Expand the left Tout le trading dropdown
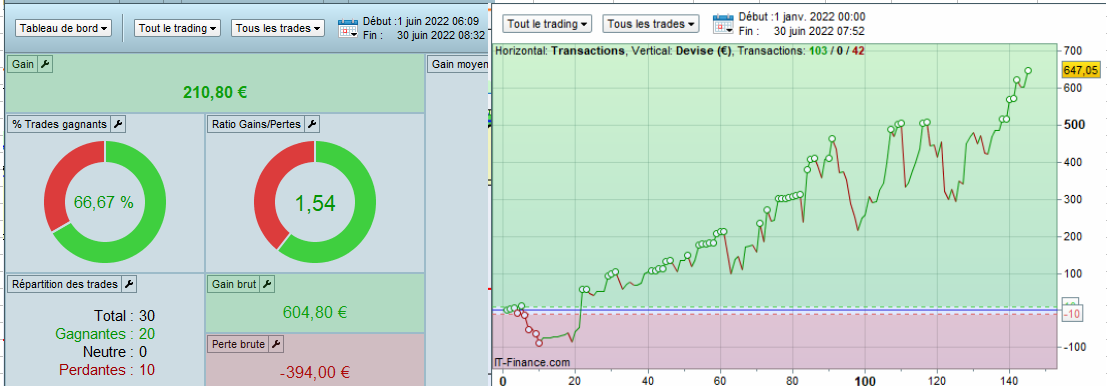The image size is (1107, 386). [177, 28]
